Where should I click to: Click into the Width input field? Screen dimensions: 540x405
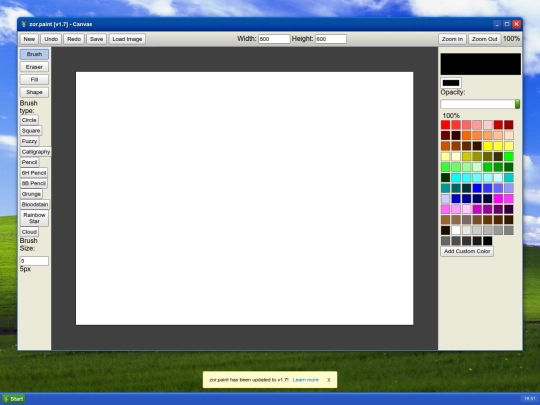pos(274,39)
